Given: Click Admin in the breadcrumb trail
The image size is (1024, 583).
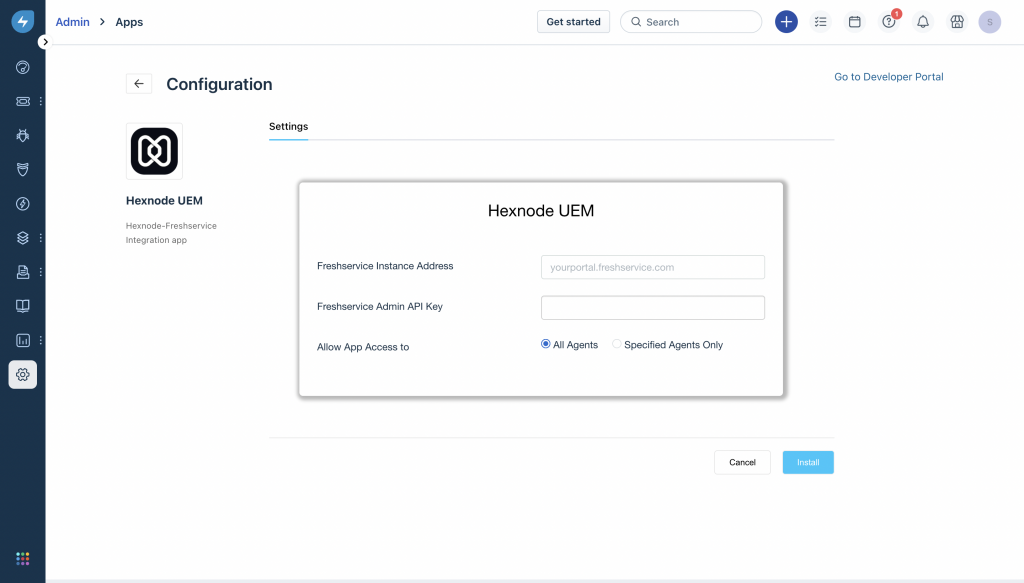Looking at the screenshot, I should [x=72, y=21].
